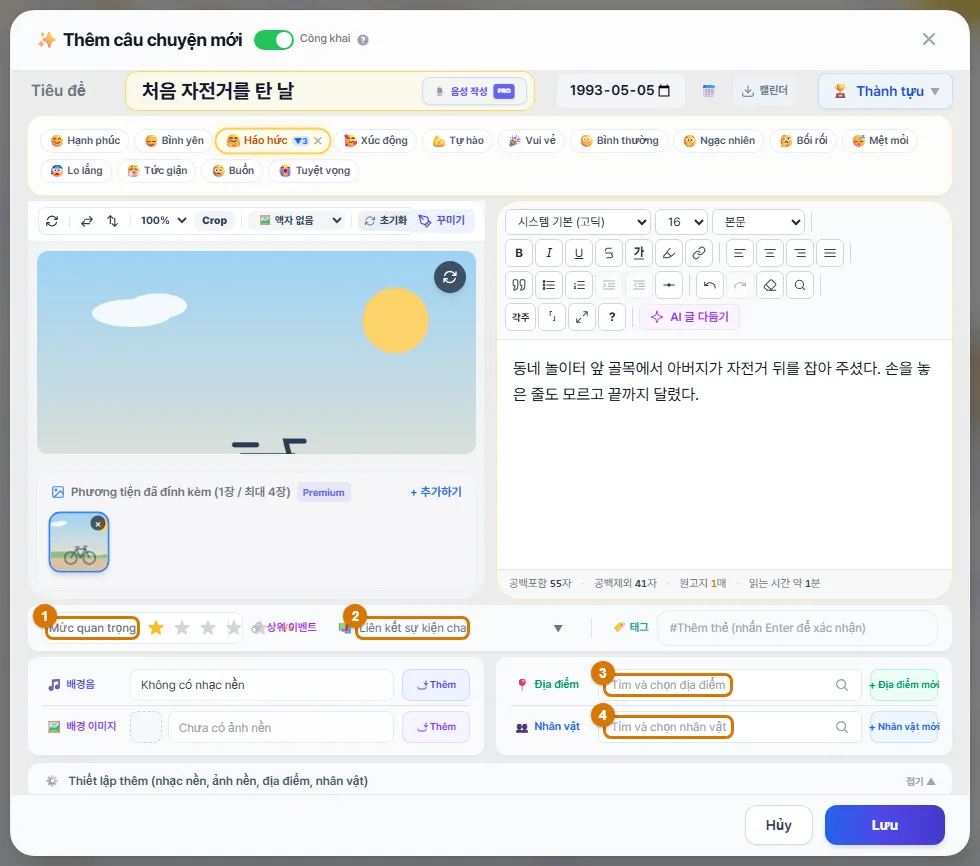Screen dimensions: 980x866
Task: Select the bicycle media thumbnail
Action: point(79,542)
